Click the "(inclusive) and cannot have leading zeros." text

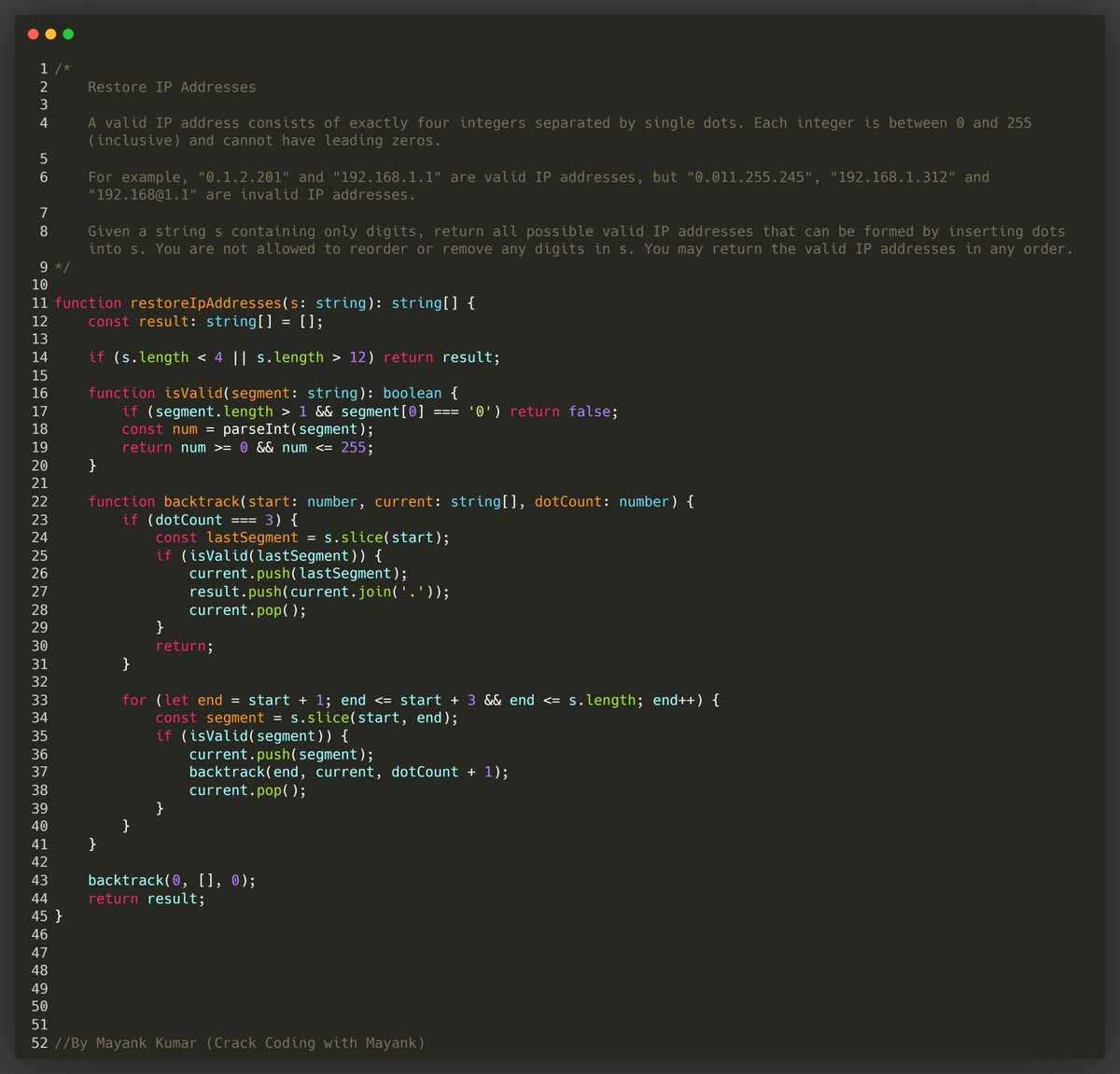(x=264, y=141)
